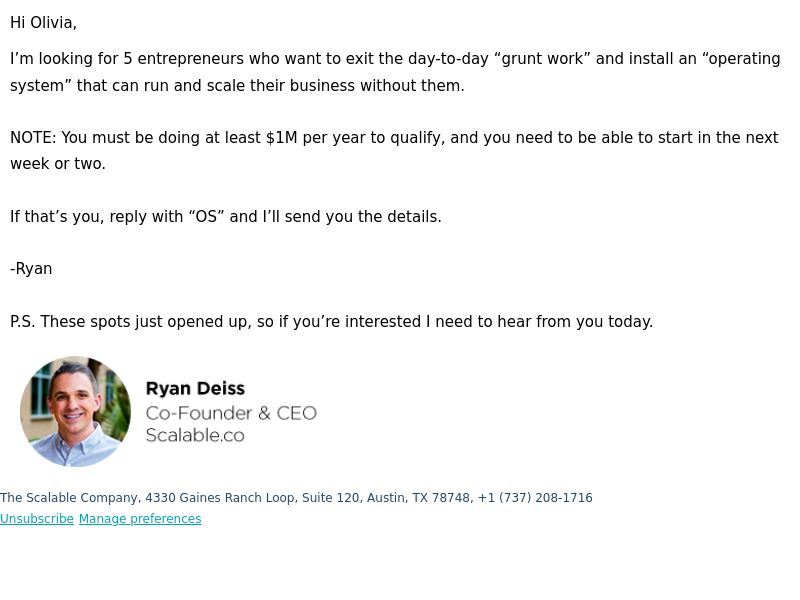Click the "-Ryan" sign-off line
800x600 pixels.
[31, 269]
